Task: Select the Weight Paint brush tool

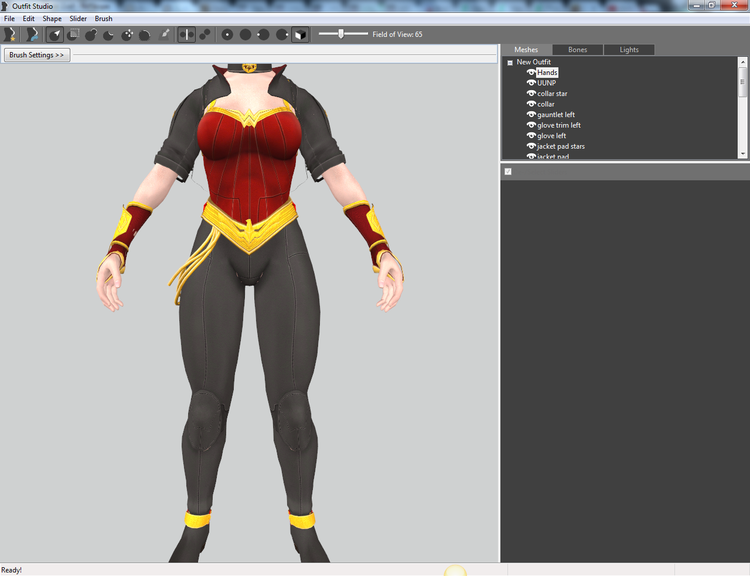Action: (x=164, y=34)
